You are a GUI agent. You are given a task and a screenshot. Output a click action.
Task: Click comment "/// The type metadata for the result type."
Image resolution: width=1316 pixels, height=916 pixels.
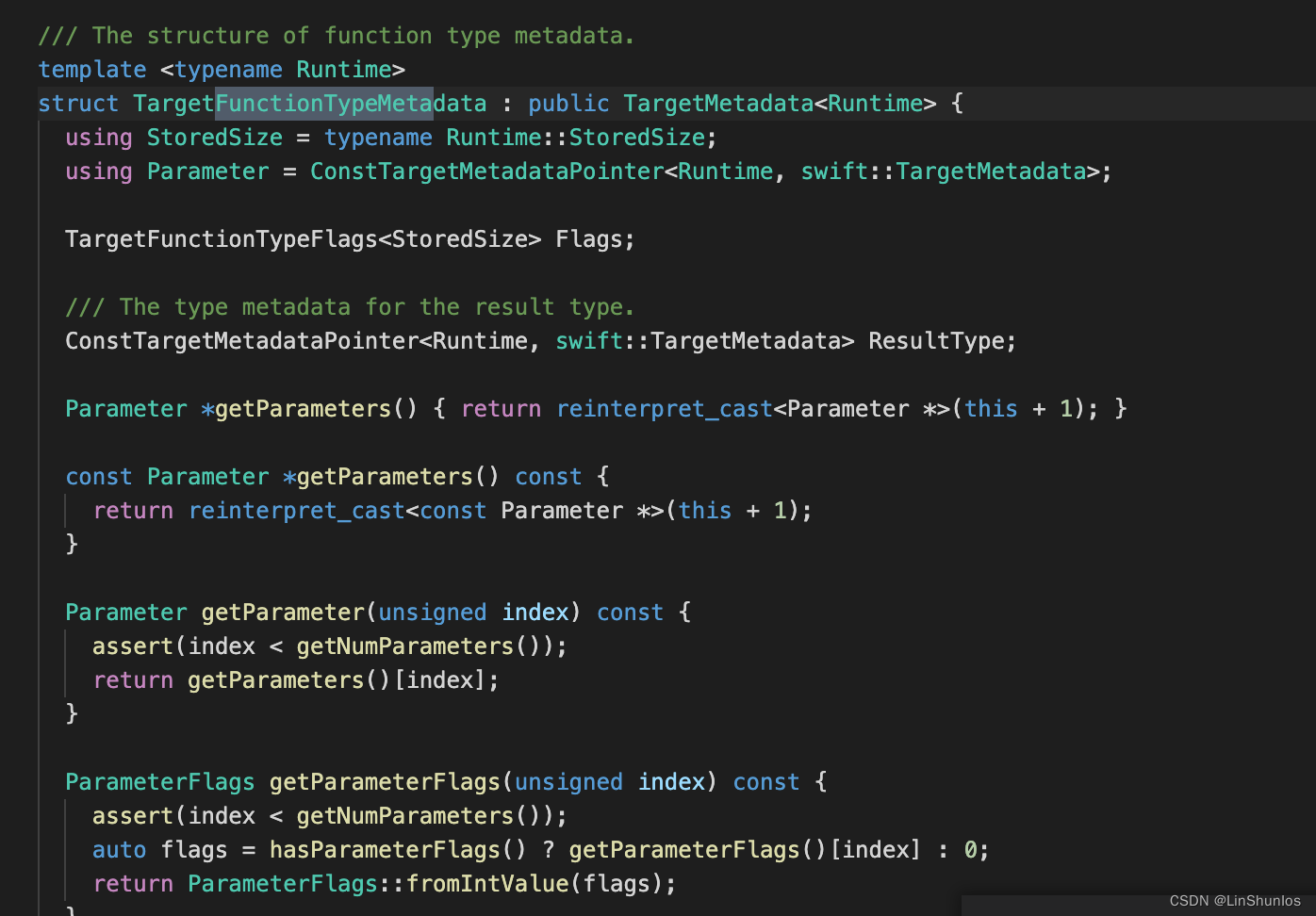tap(350, 307)
